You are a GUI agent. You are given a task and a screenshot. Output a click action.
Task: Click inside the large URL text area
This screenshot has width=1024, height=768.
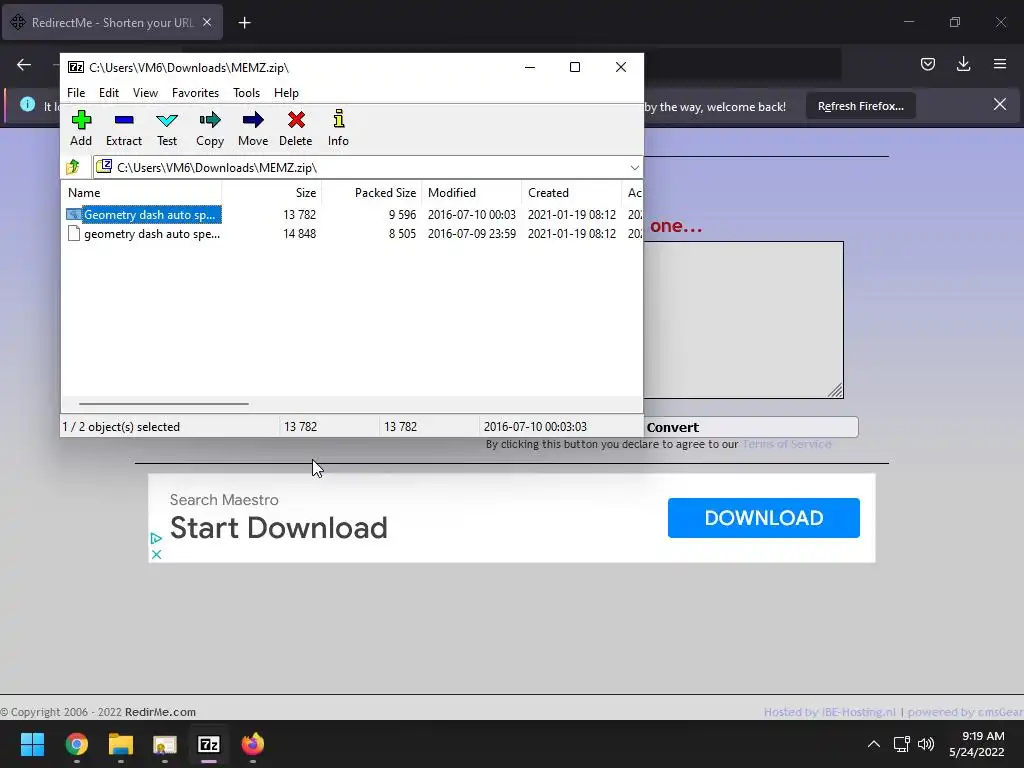743,320
